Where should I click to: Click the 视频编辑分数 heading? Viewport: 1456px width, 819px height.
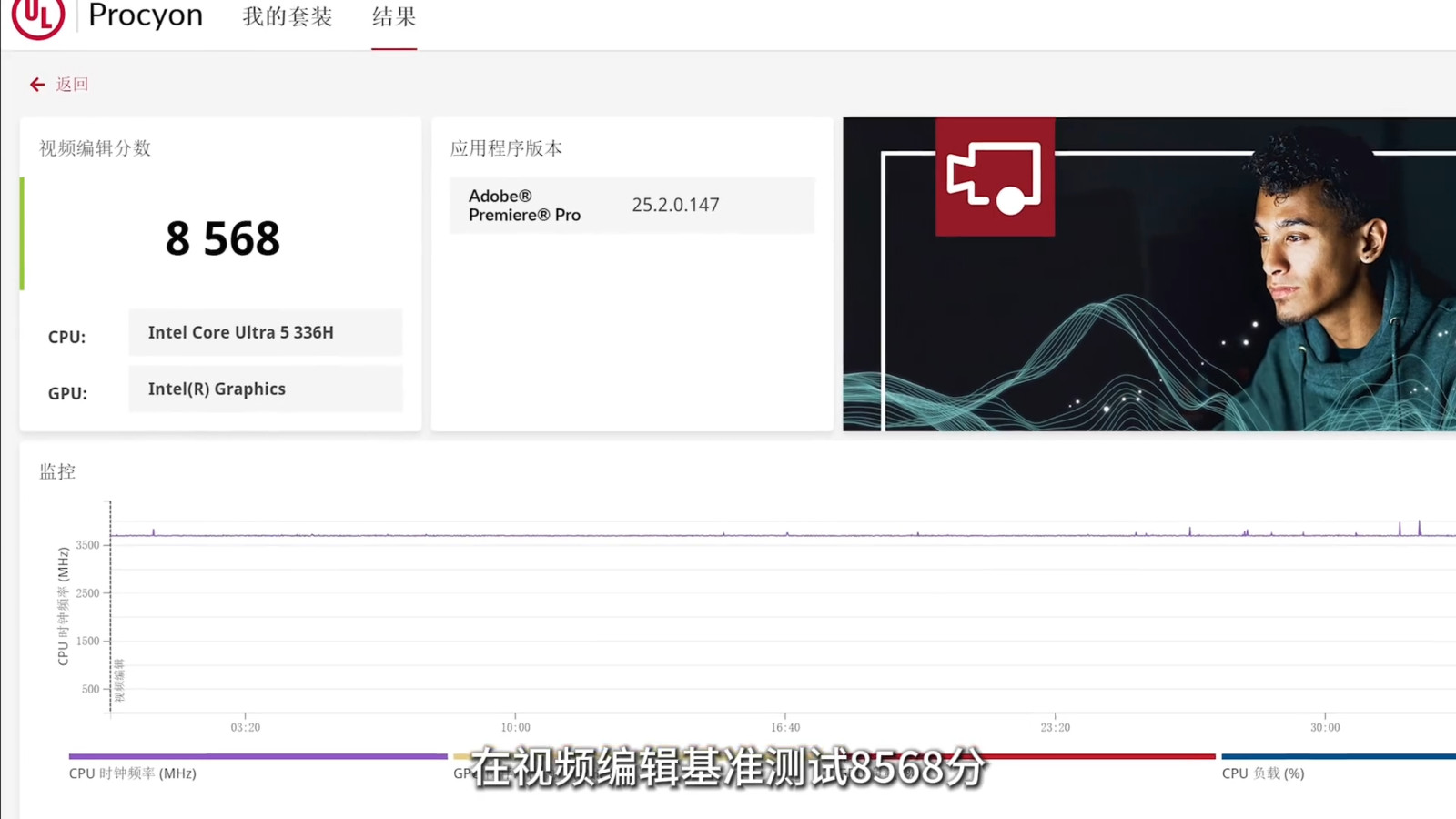click(95, 148)
